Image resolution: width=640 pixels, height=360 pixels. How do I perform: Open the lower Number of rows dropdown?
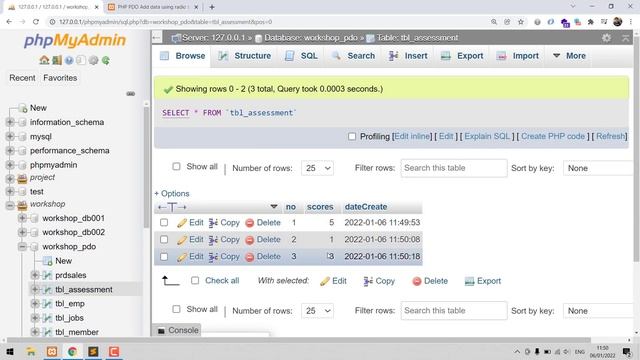(317, 311)
